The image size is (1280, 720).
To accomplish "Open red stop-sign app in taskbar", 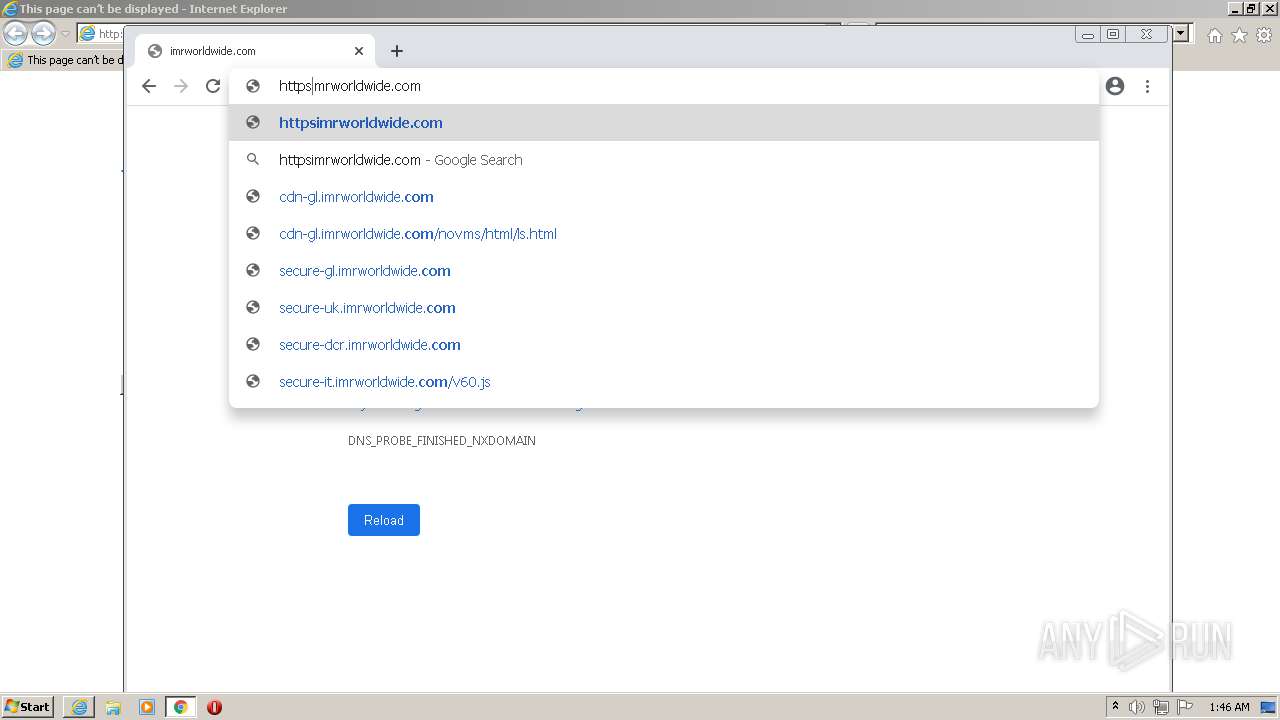I will [214, 707].
